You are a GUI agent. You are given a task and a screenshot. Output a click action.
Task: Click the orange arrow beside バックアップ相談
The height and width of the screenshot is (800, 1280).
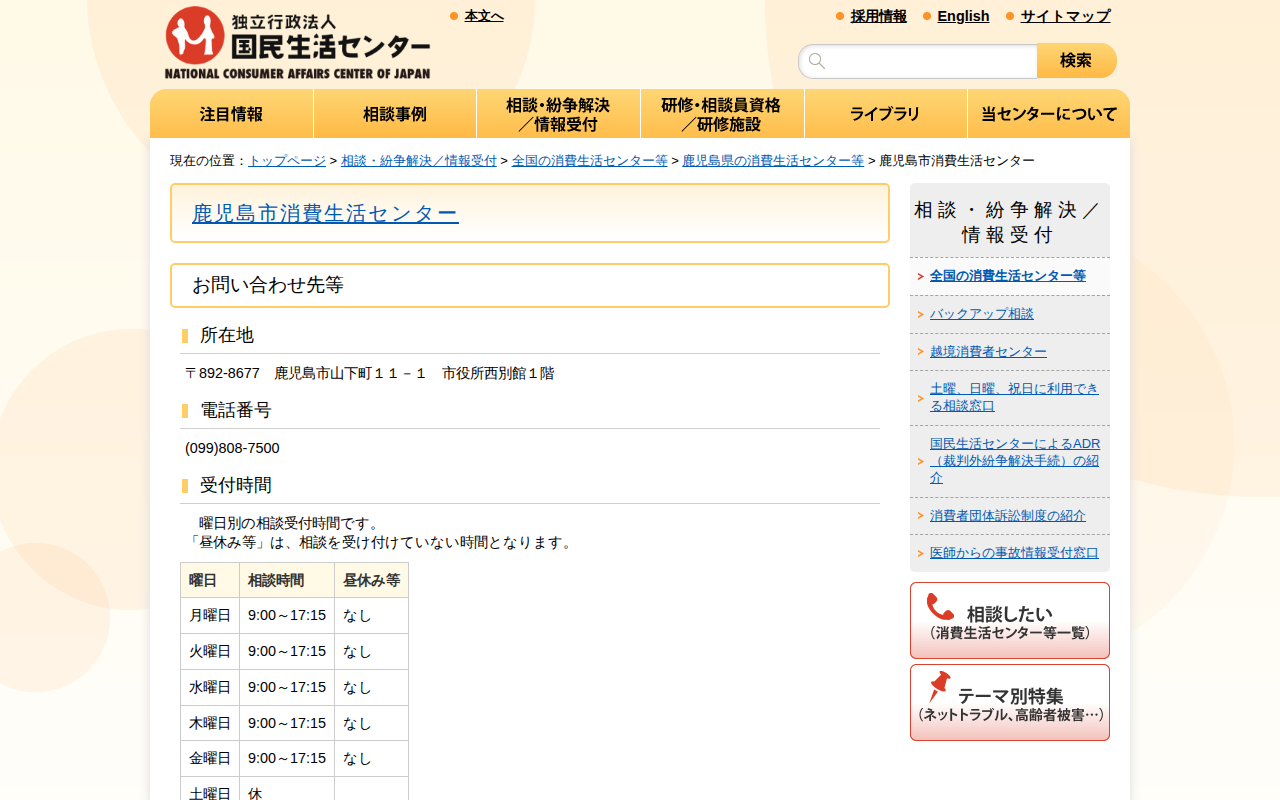[920, 313]
